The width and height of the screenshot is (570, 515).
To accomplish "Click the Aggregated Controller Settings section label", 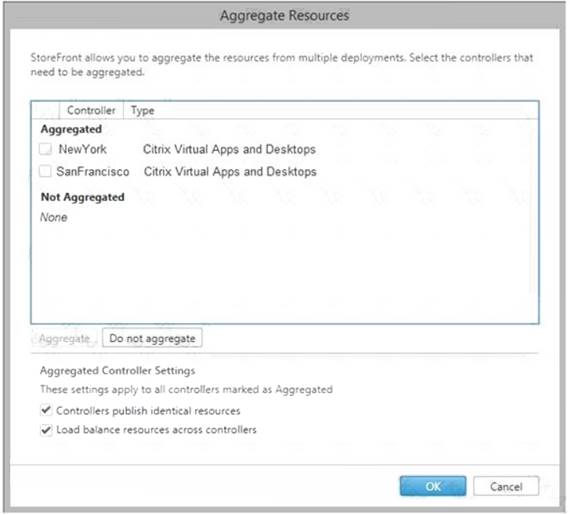I will tap(117, 370).
